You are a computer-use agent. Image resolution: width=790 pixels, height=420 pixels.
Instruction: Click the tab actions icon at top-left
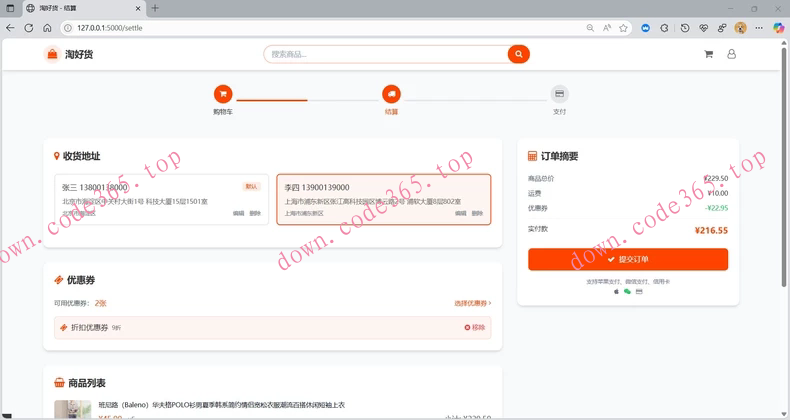pos(10,8)
